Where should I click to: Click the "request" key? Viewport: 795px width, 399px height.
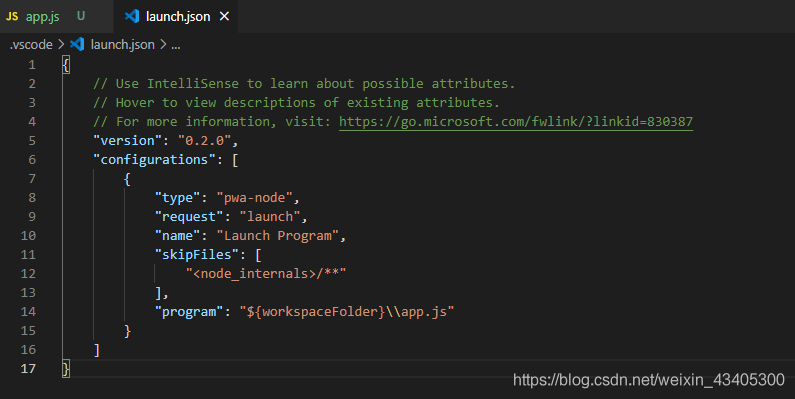pyautogui.click(x=189, y=216)
